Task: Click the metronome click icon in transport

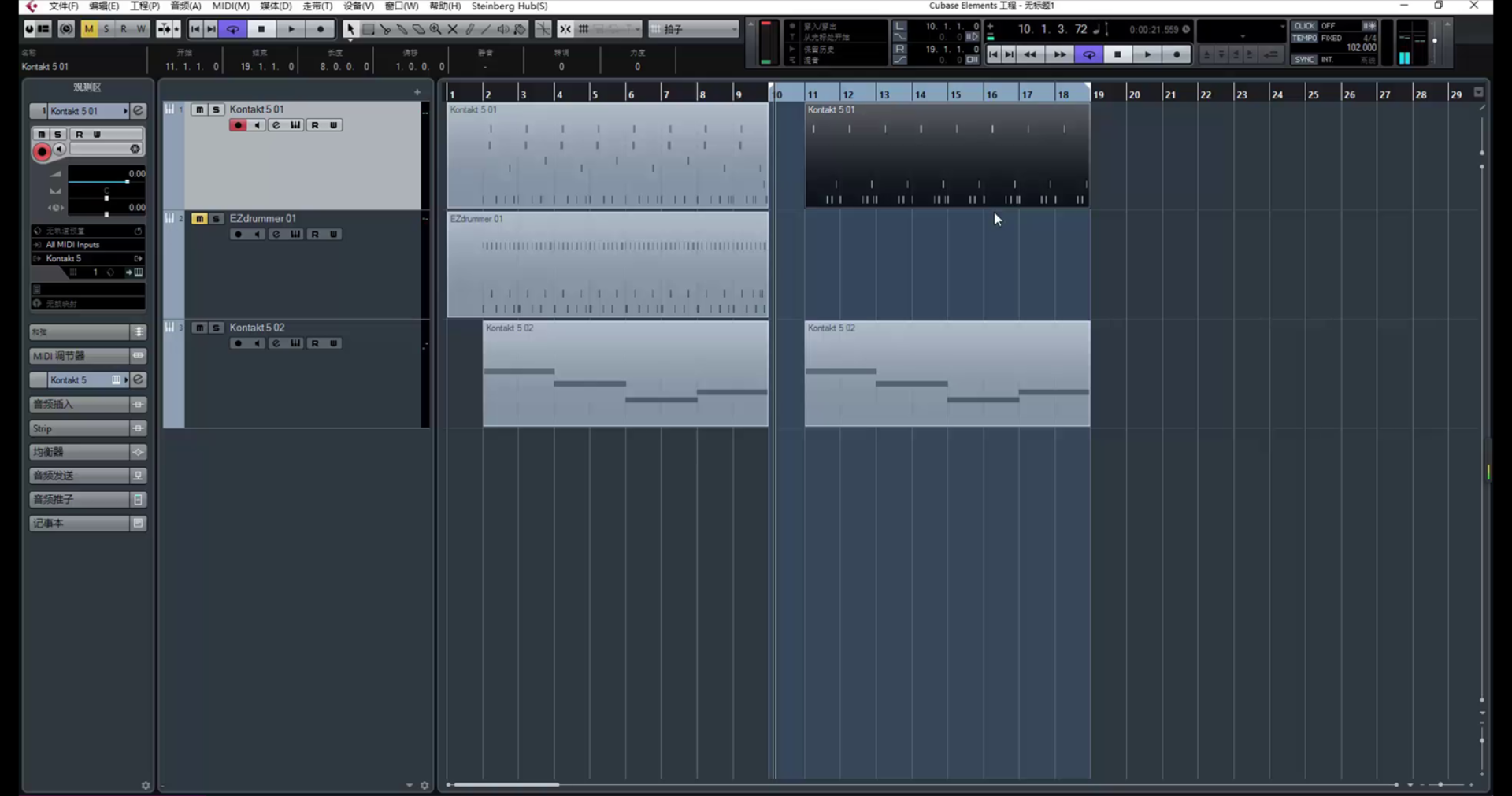Action: [x=1369, y=26]
